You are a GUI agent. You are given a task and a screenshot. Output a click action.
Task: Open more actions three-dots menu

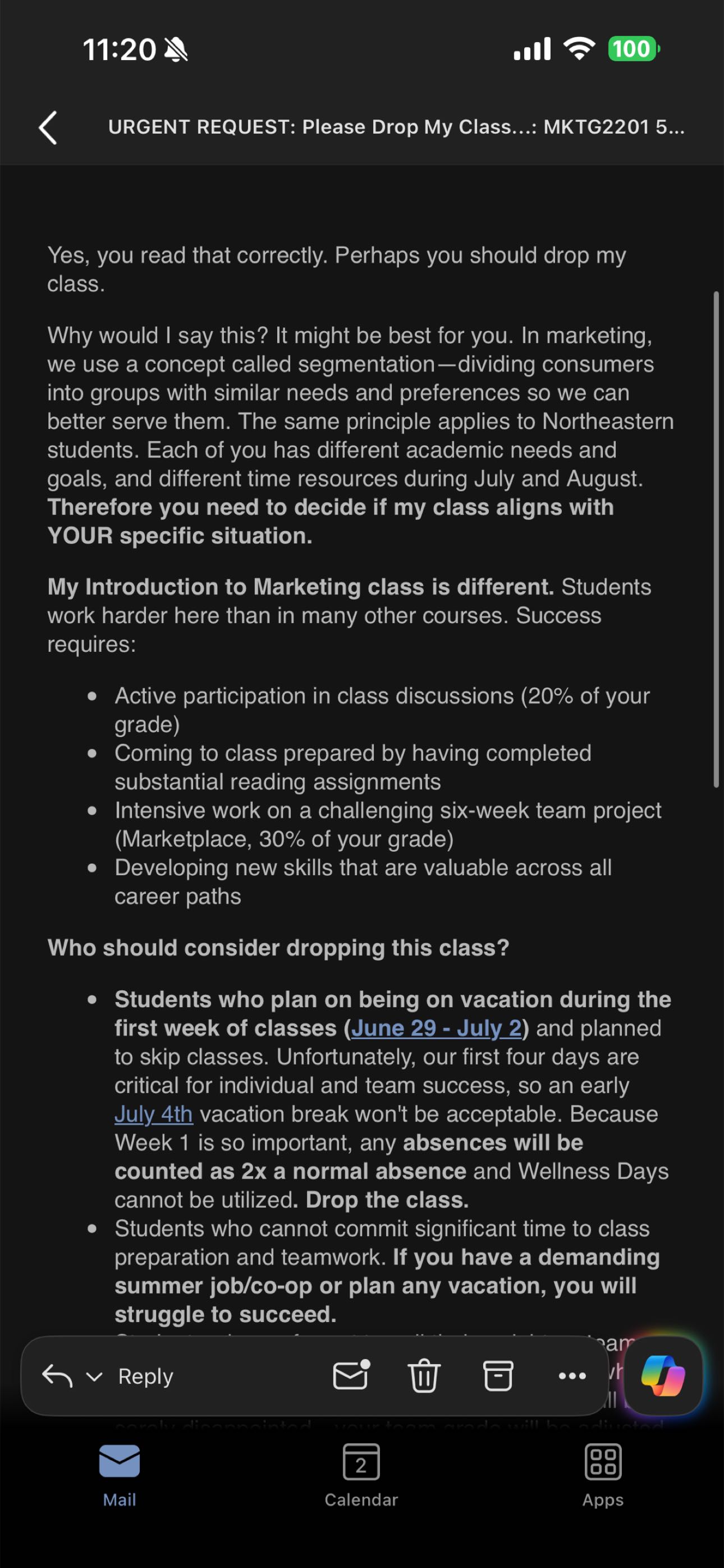(x=572, y=1375)
